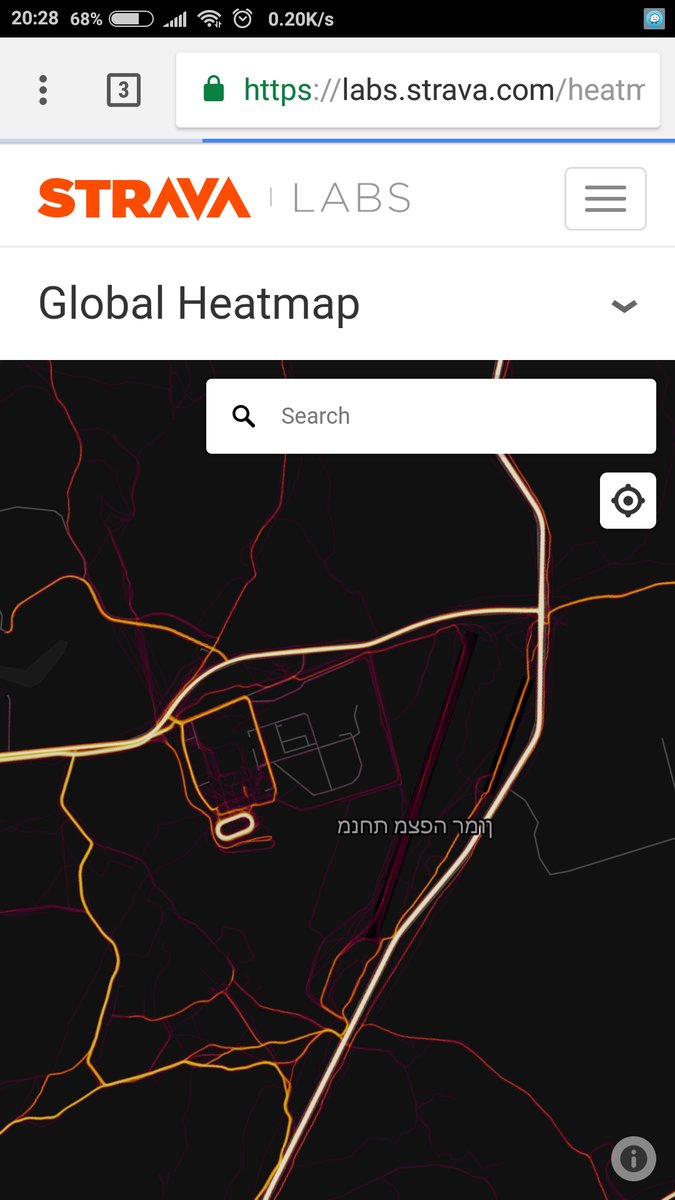Click the orange STRAVA logo
The width and height of the screenshot is (675, 1200).
[x=144, y=198]
